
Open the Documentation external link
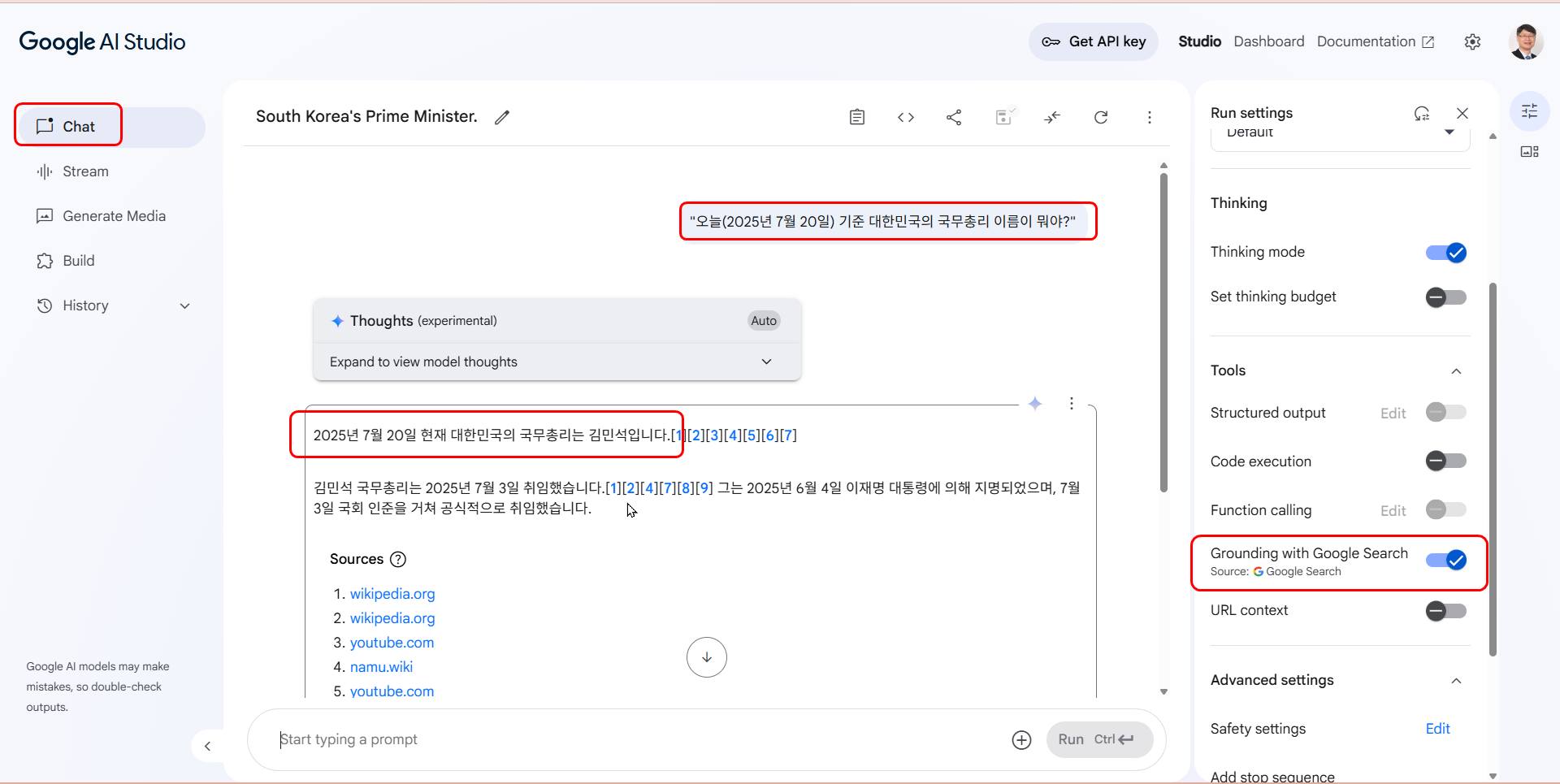(x=1375, y=41)
